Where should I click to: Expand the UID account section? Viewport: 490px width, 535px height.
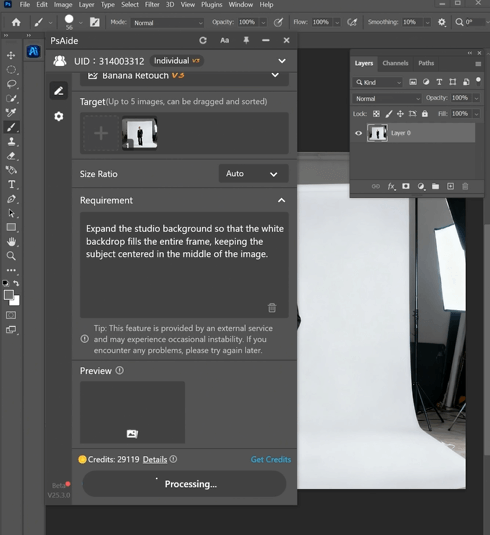click(x=282, y=61)
